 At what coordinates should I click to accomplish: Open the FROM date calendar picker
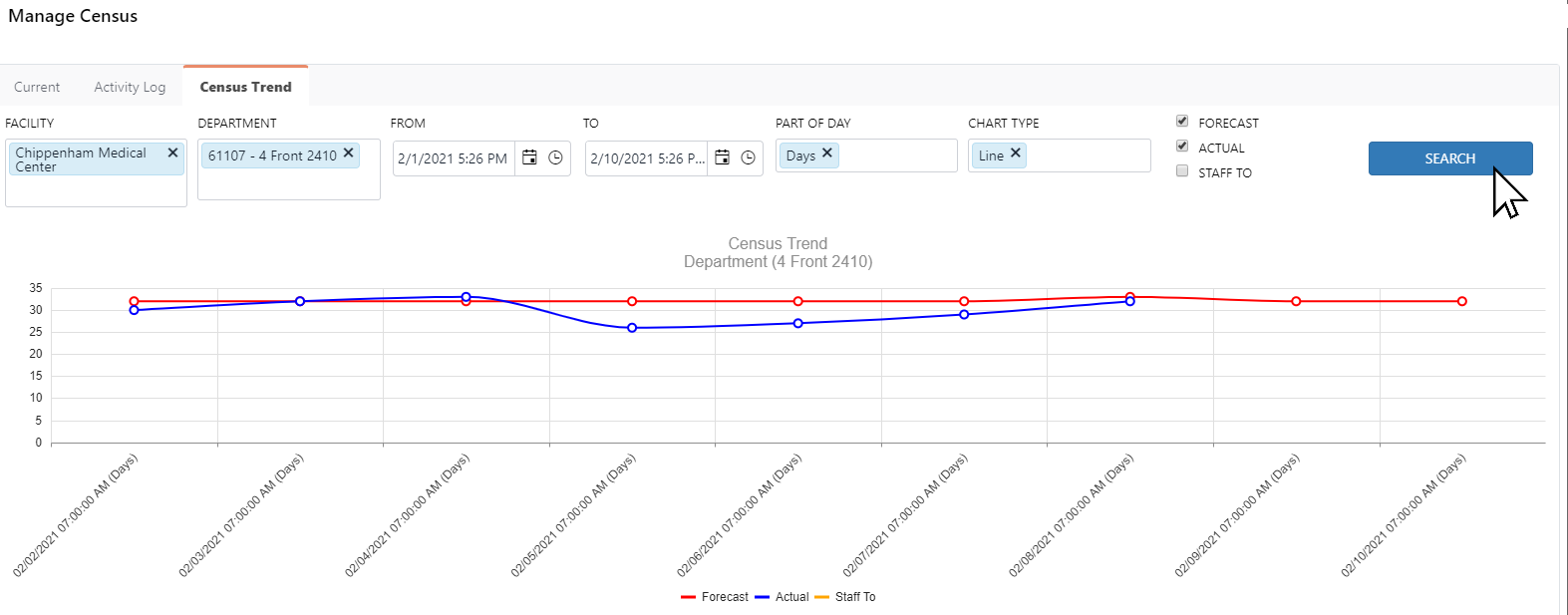click(x=530, y=157)
